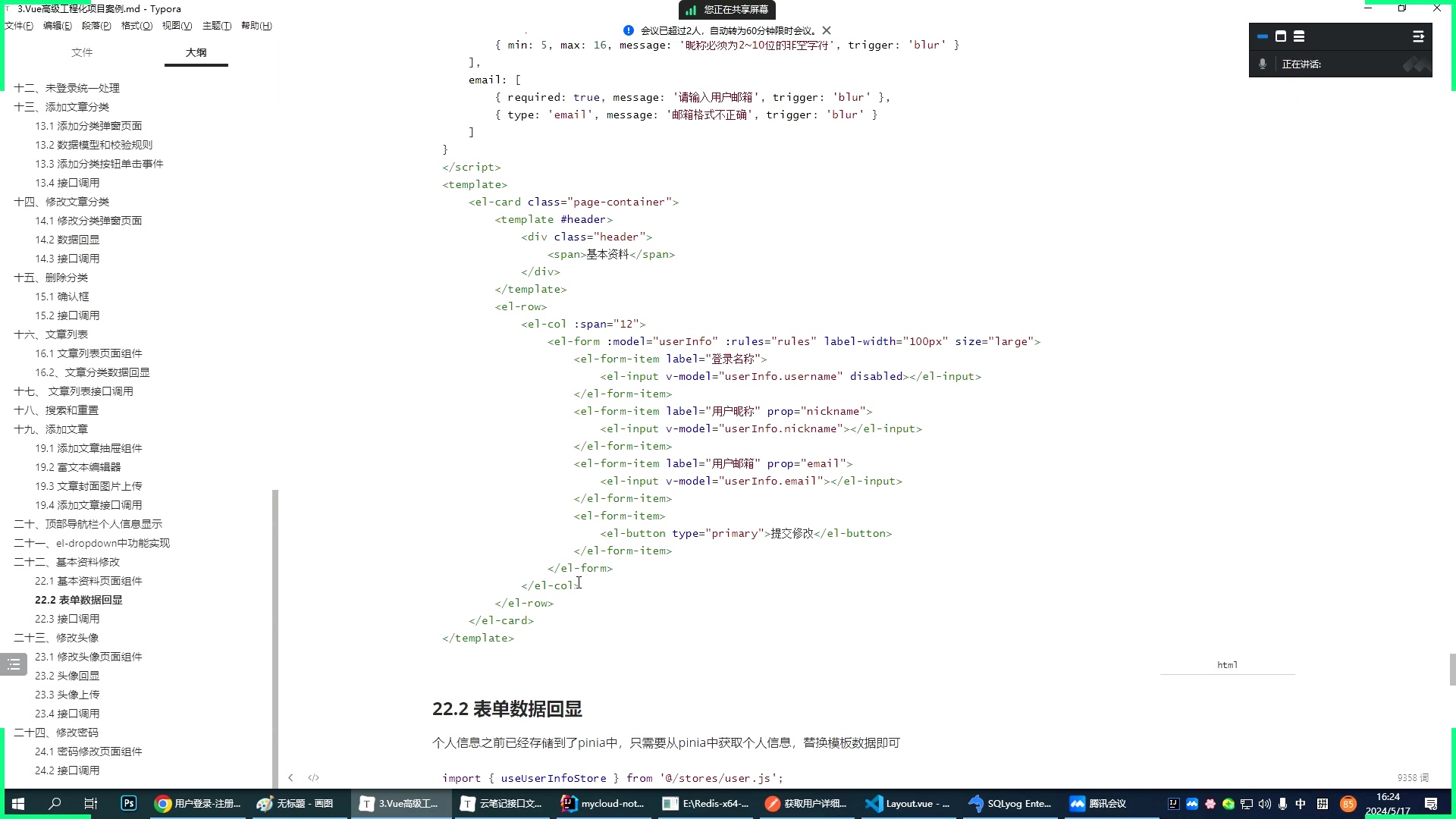Open IntelliJ IDEA from the system tray

[x=1174, y=803]
